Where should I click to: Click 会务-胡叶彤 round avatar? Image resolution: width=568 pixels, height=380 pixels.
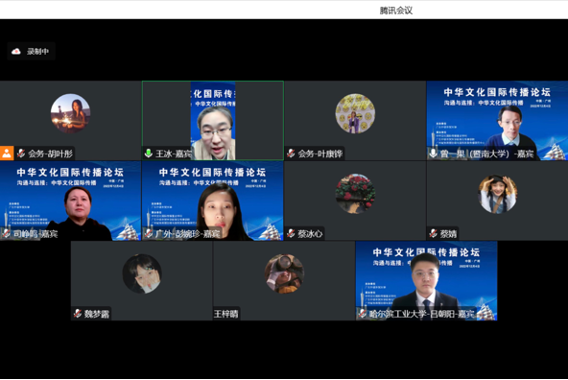click(70, 113)
